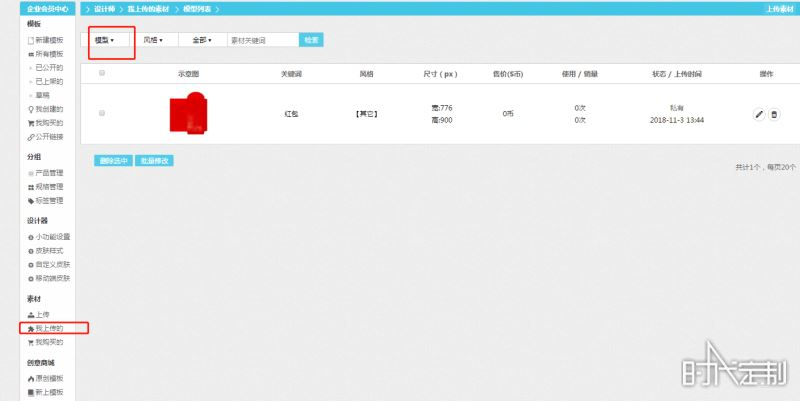
Task: Show 已公开的 templates
Action: pyautogui.click(x=49, y=67)
